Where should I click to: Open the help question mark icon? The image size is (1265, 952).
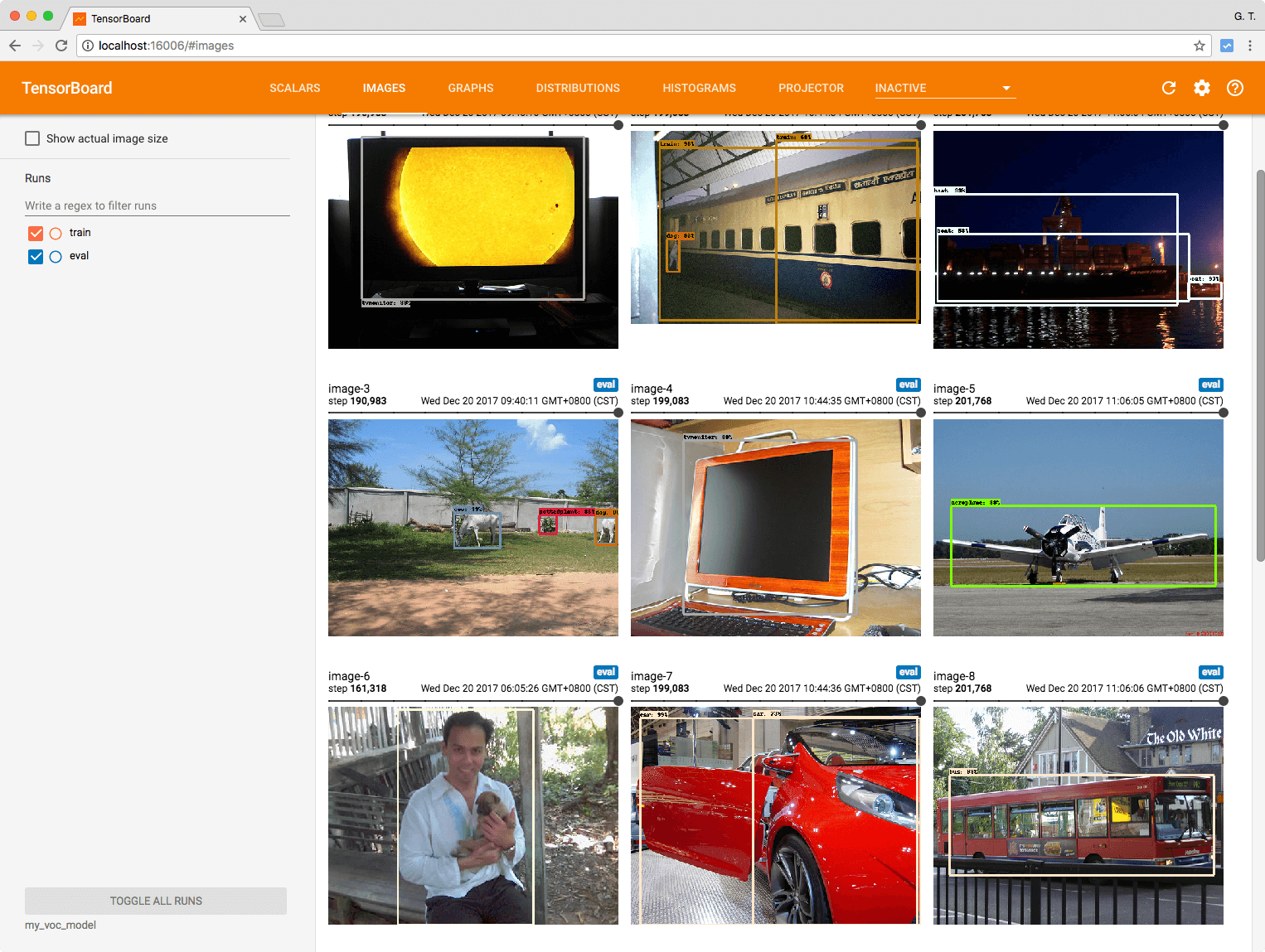(x=1235, y=88)
